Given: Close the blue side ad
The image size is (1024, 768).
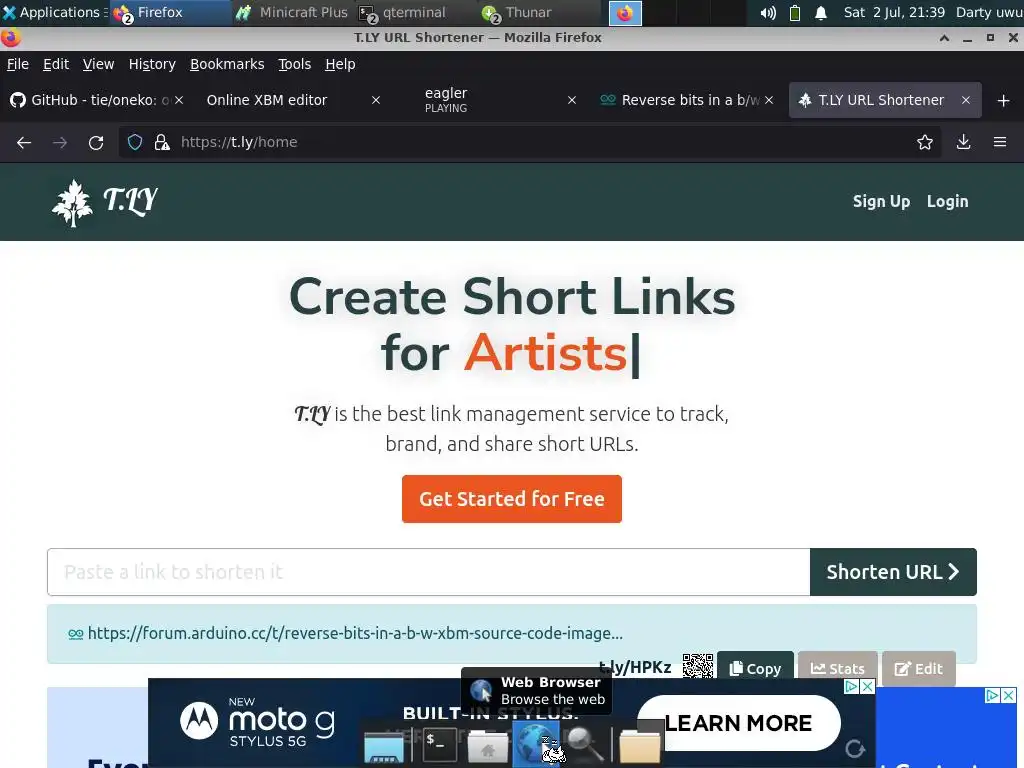Looking at the screenshot, I should pos(1008,696).
